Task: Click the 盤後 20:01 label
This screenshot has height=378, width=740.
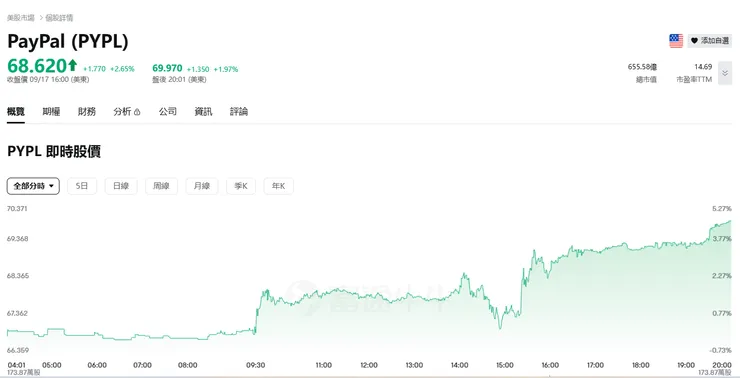Action: [x=179, y=80]
